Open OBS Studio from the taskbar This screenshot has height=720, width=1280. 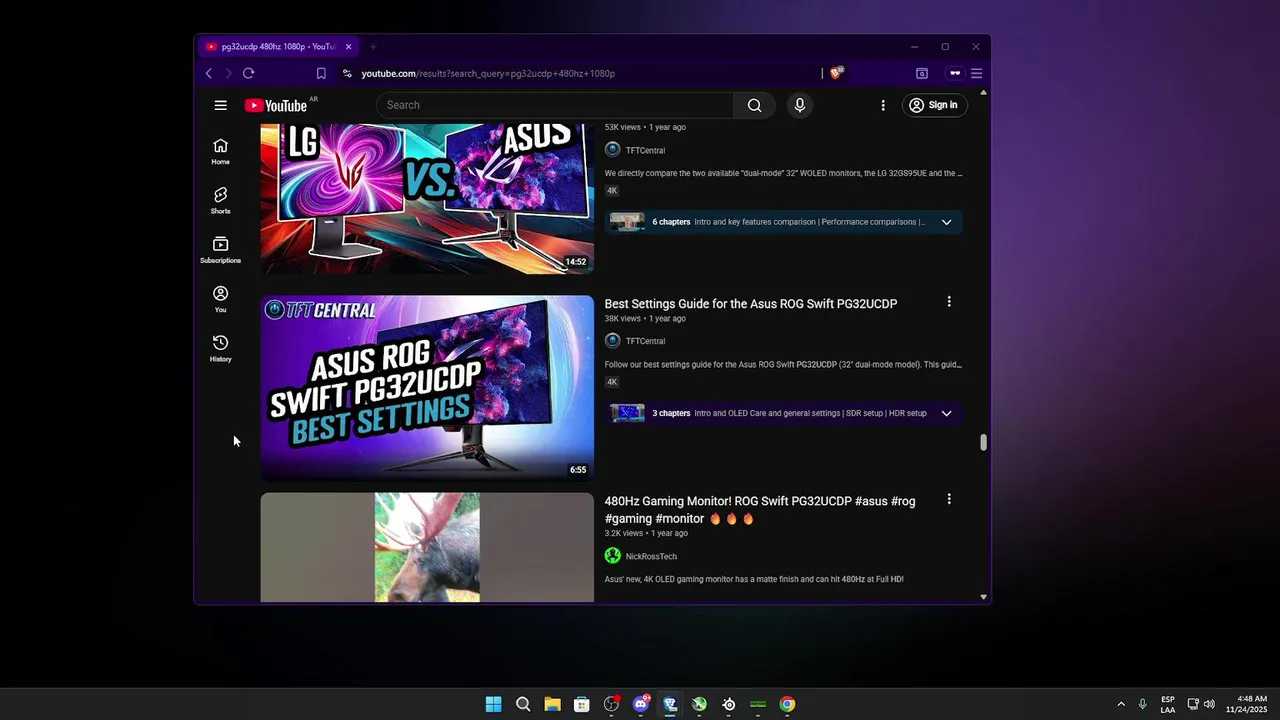pos(611,704)
